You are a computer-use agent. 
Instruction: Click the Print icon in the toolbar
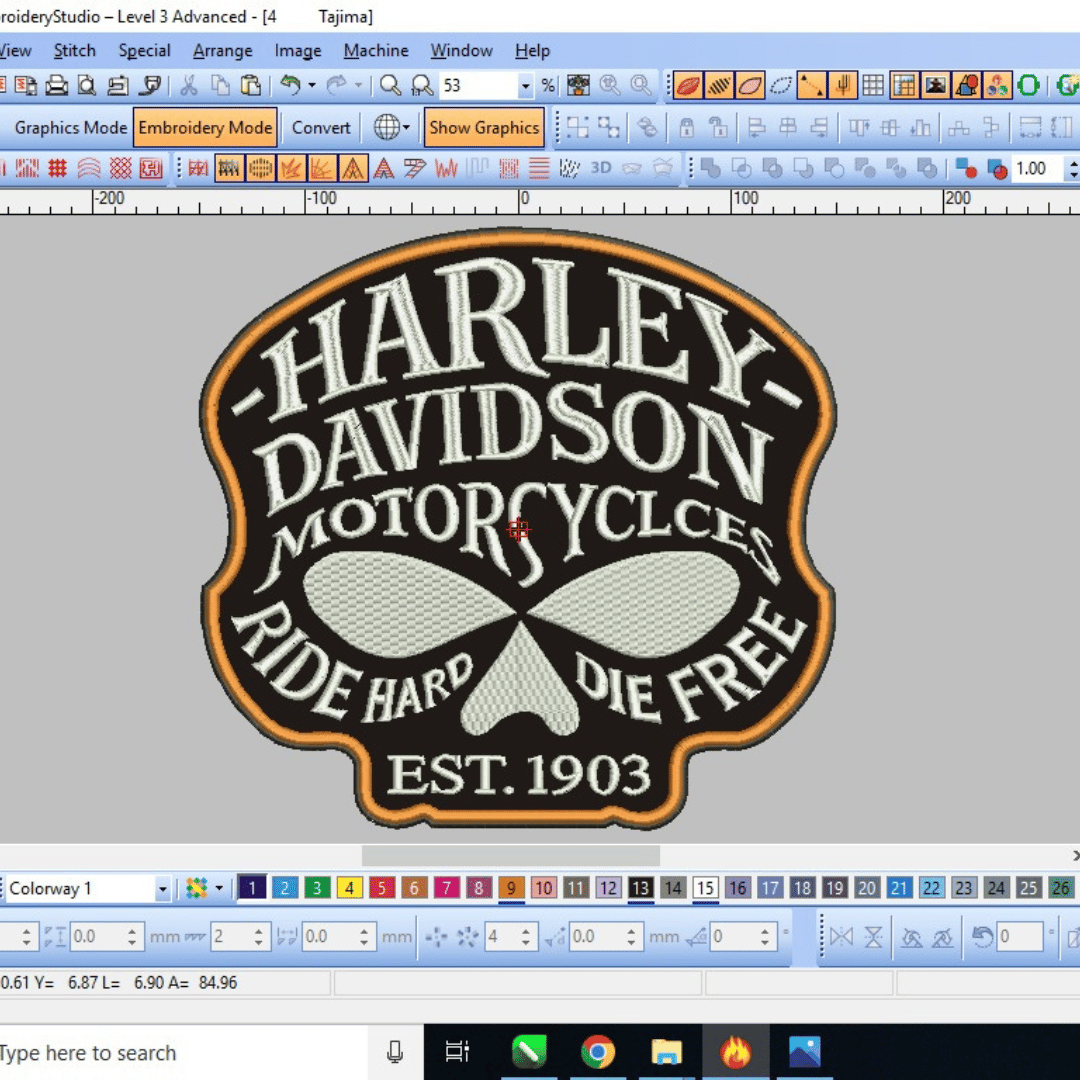[x=56, y=85]
